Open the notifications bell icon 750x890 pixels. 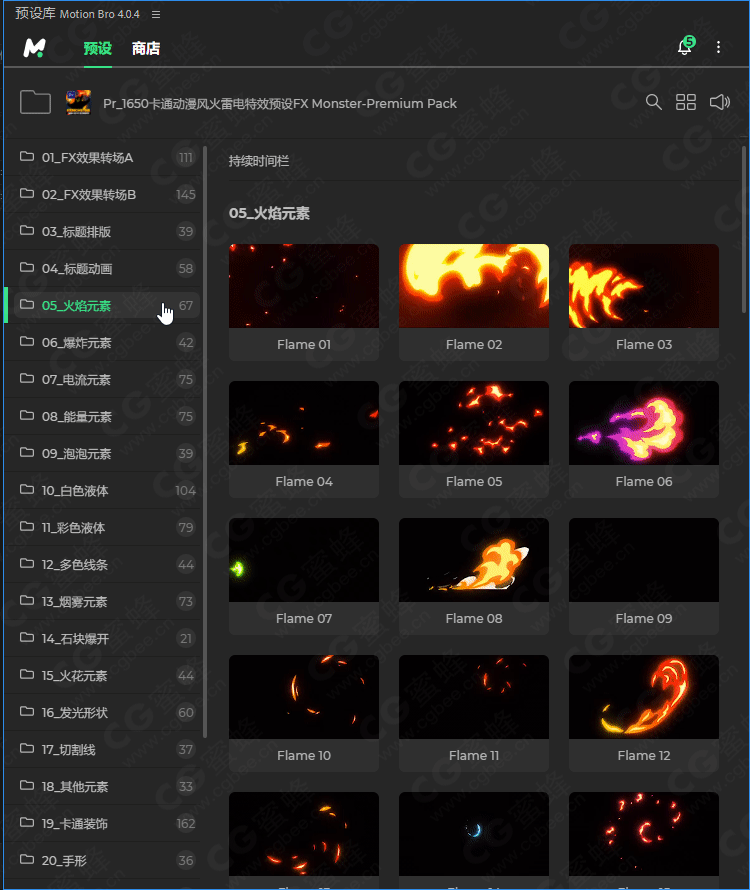[685, 46]
